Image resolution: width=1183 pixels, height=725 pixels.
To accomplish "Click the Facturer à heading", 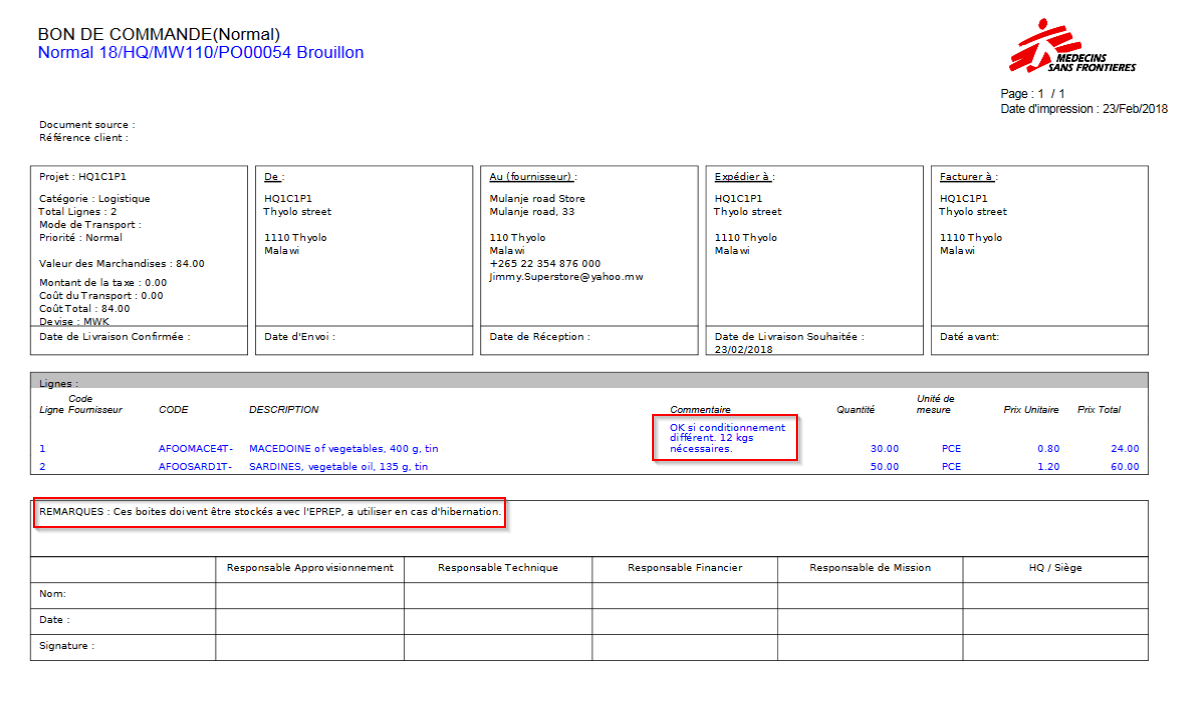I will 967,177.
